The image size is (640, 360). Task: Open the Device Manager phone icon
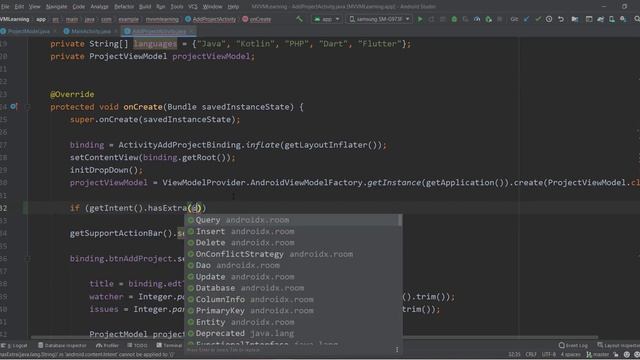(611, 19)
